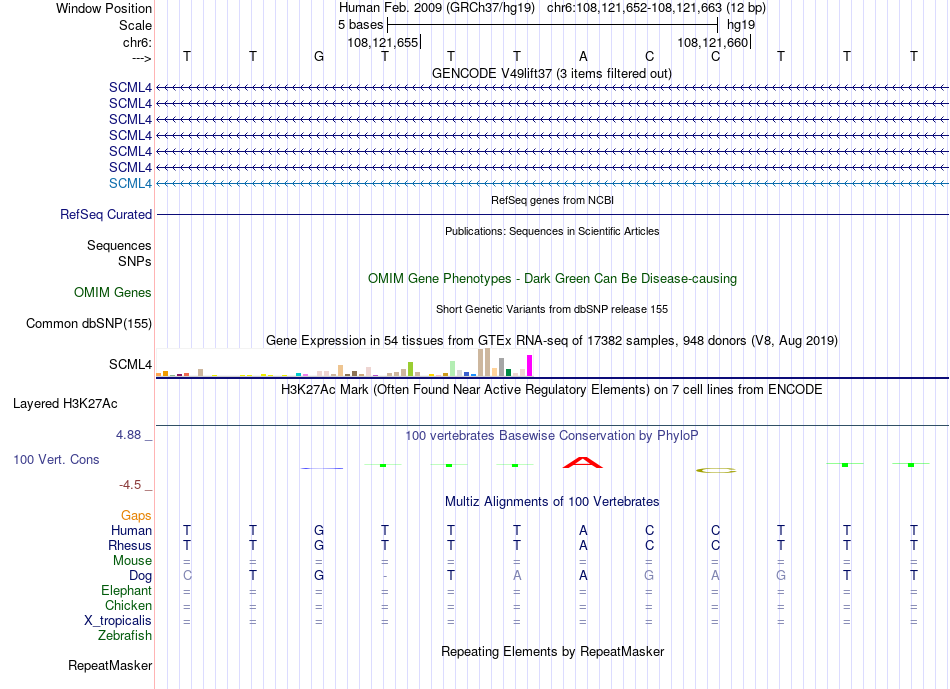Image resolution: width=950 pixels, height=689 pixels.
Task: Open 100 vertebrates Basewise Conservation by PhyloP title
Action: [x=552, y=436]
